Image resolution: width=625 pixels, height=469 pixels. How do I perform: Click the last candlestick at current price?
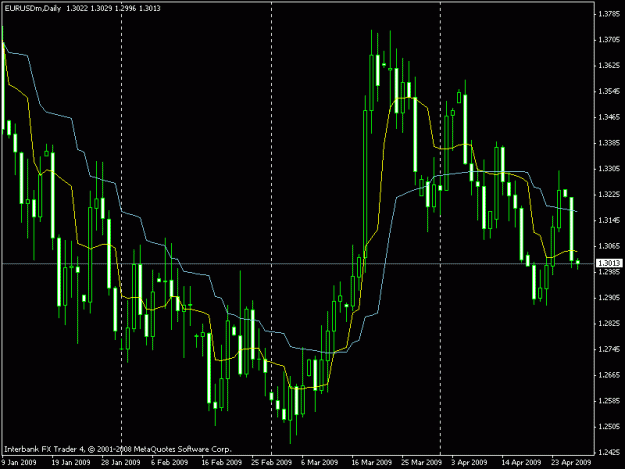578,262
